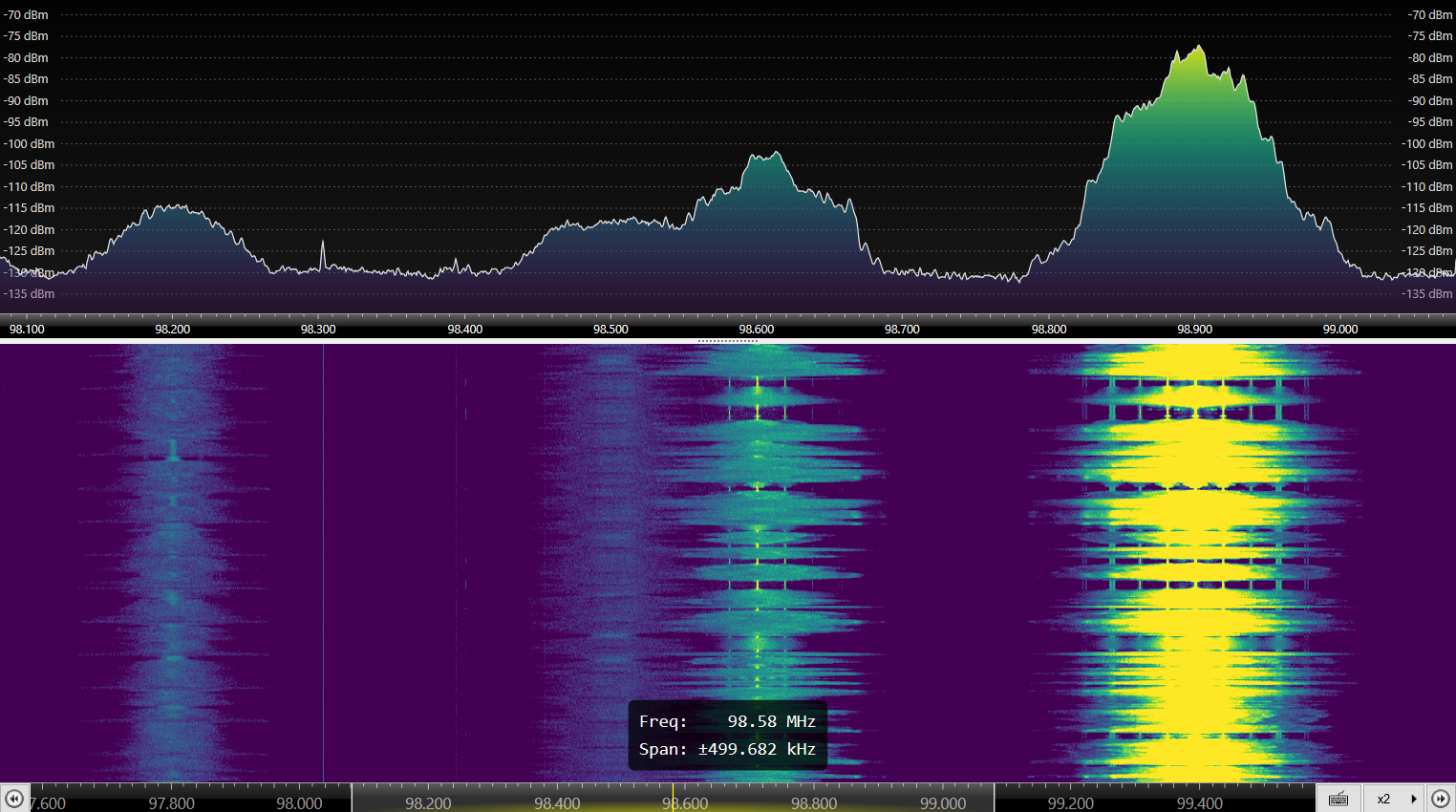
Task: Click 98.000 on the bottom band navigator
Action: 299,803
